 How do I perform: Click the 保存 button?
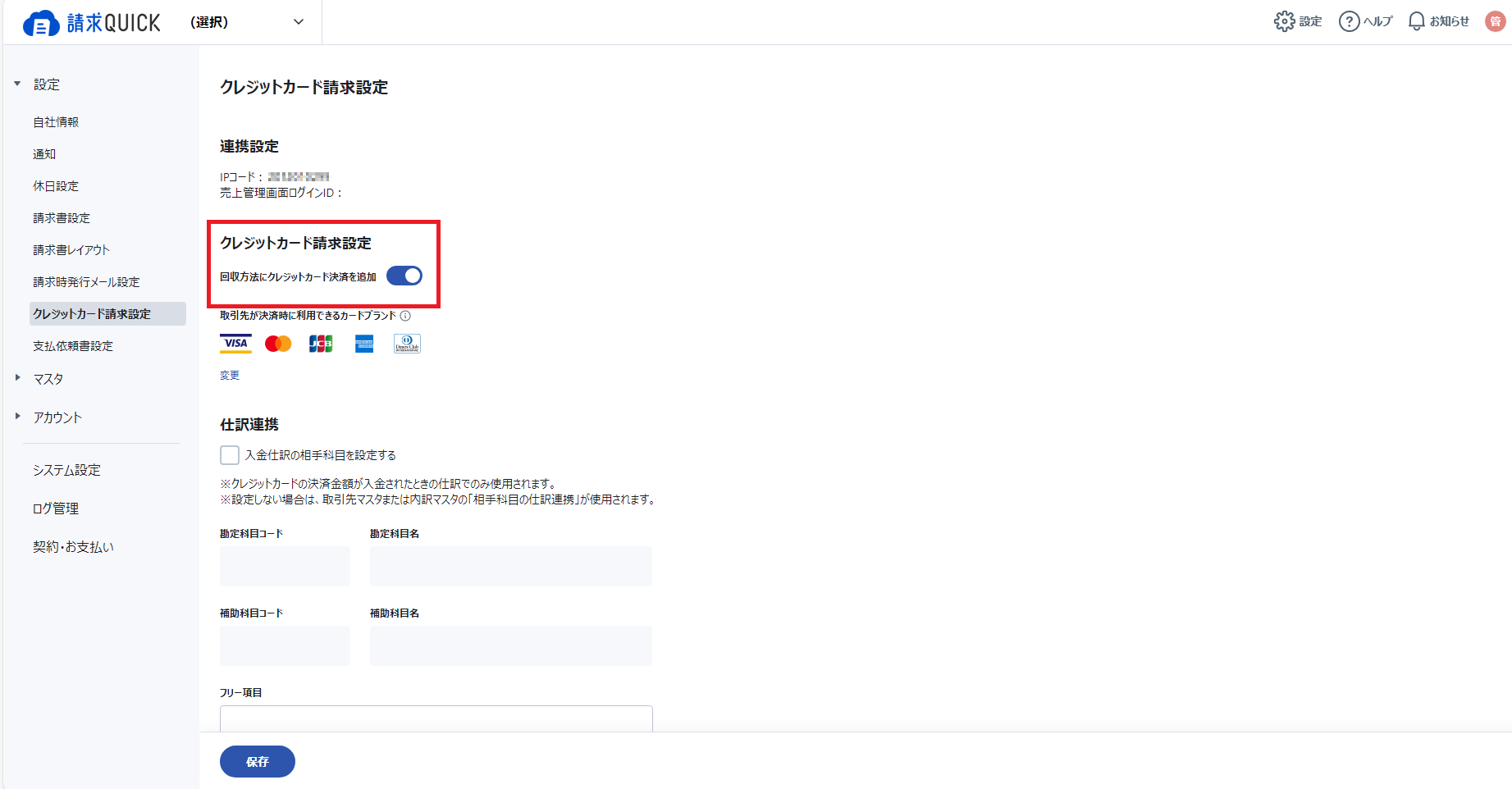[x=258, y=761]
